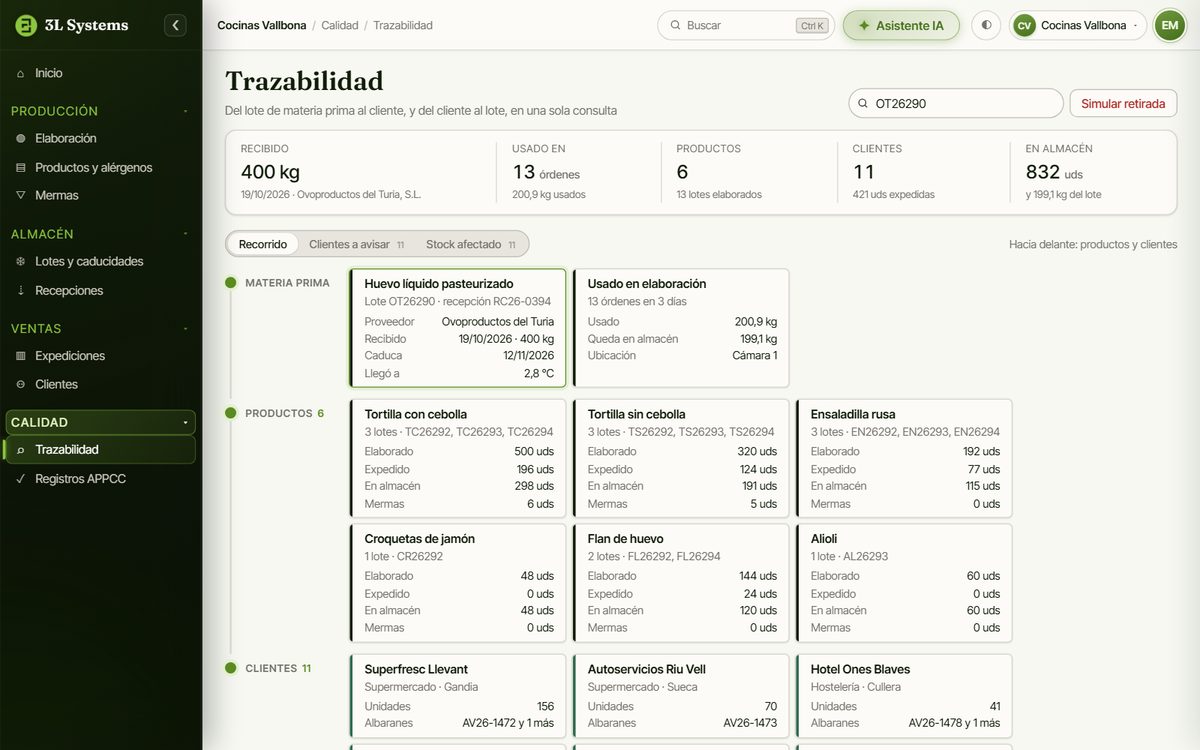Click Simular retirada button

tap(1123, 103)
